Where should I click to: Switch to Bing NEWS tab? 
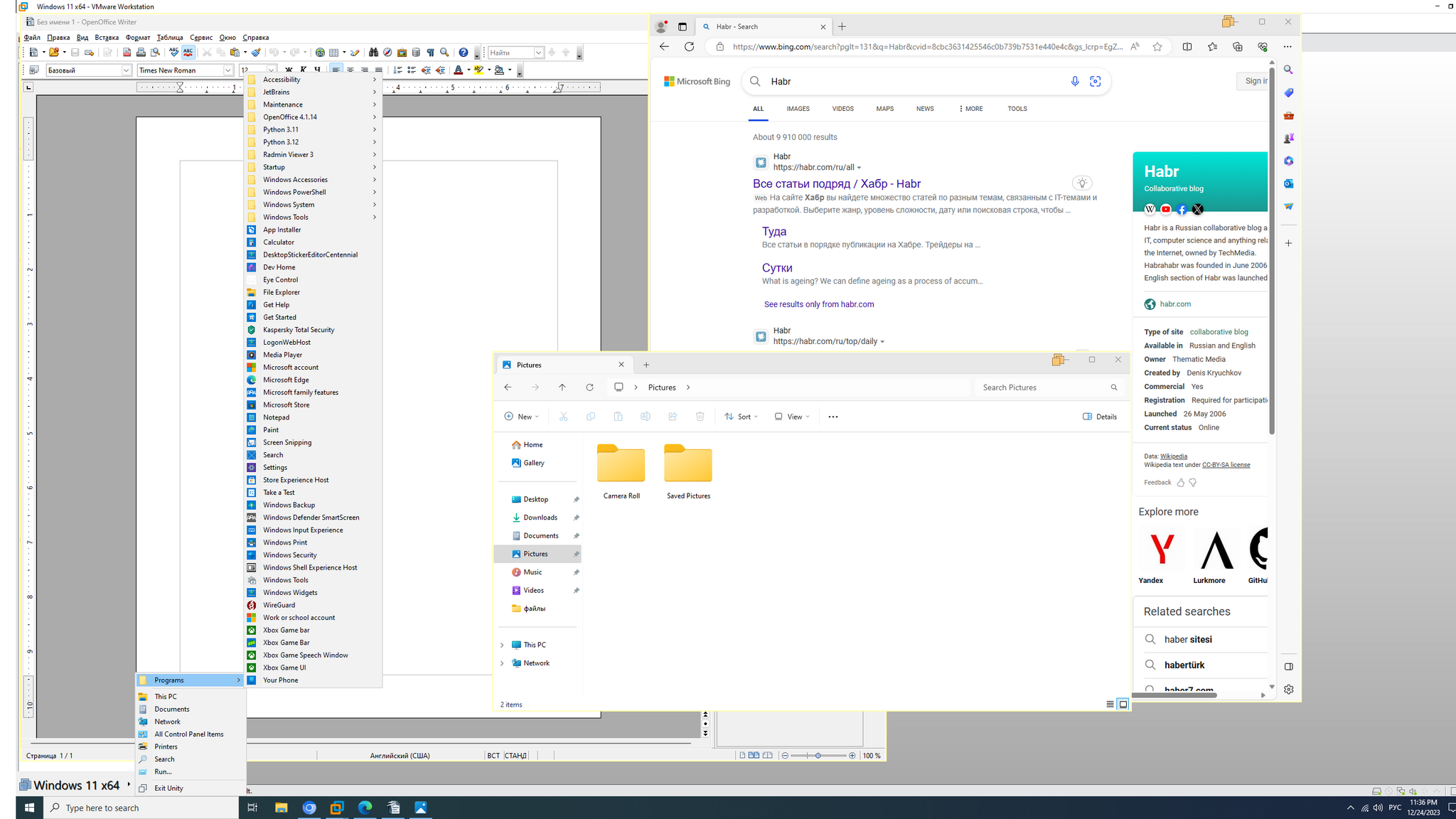tap(925, 109)
